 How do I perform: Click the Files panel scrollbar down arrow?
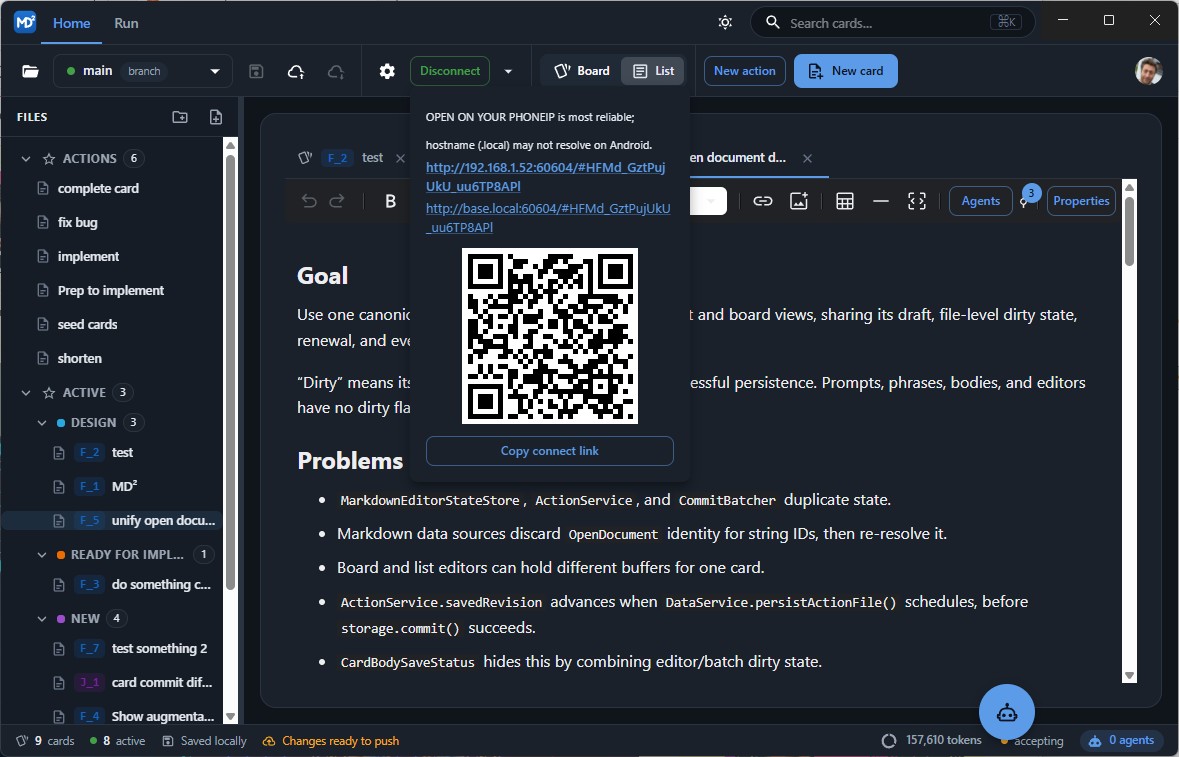coord(231,716)
